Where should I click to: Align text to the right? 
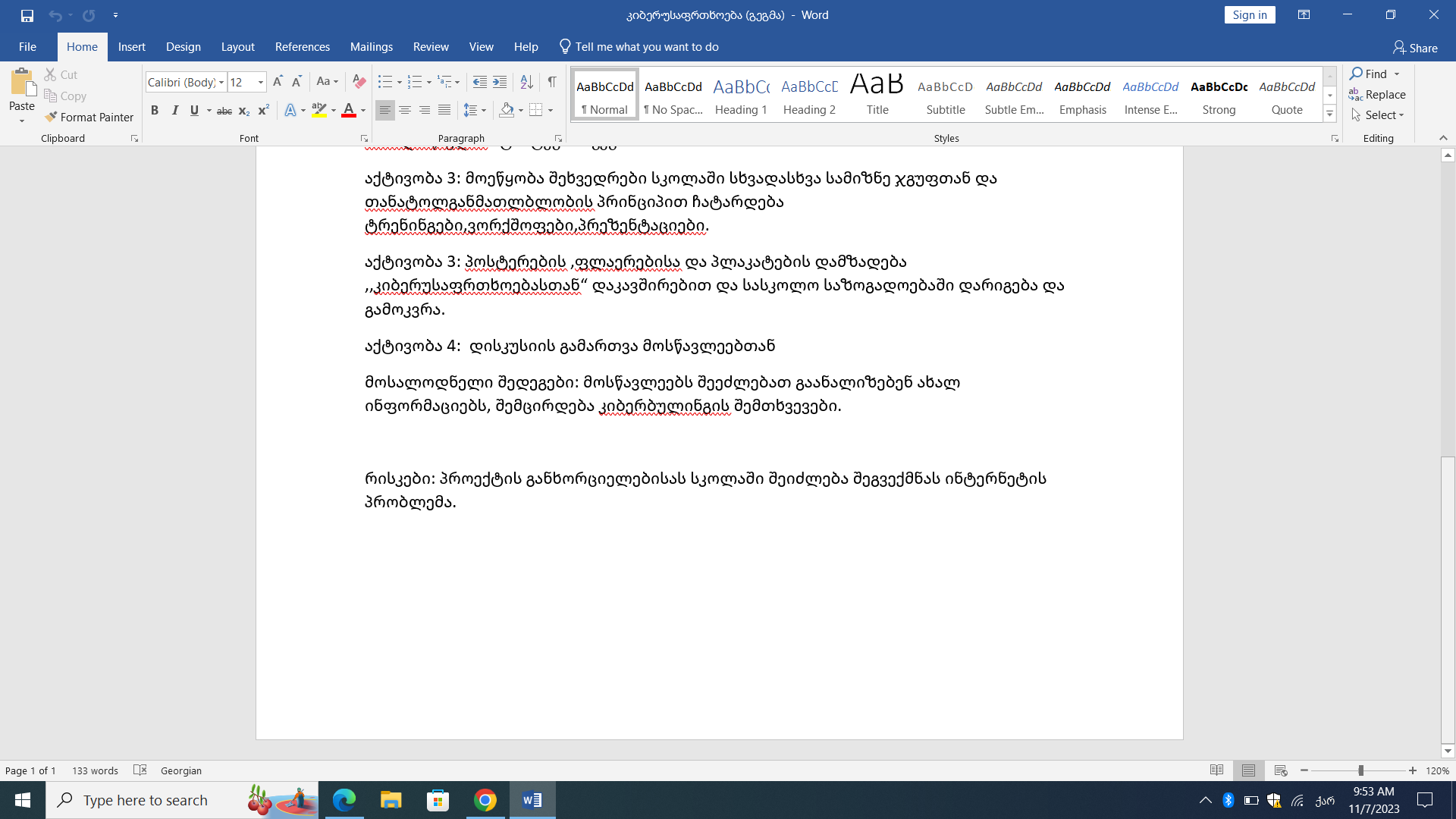[x=425, y=111]
